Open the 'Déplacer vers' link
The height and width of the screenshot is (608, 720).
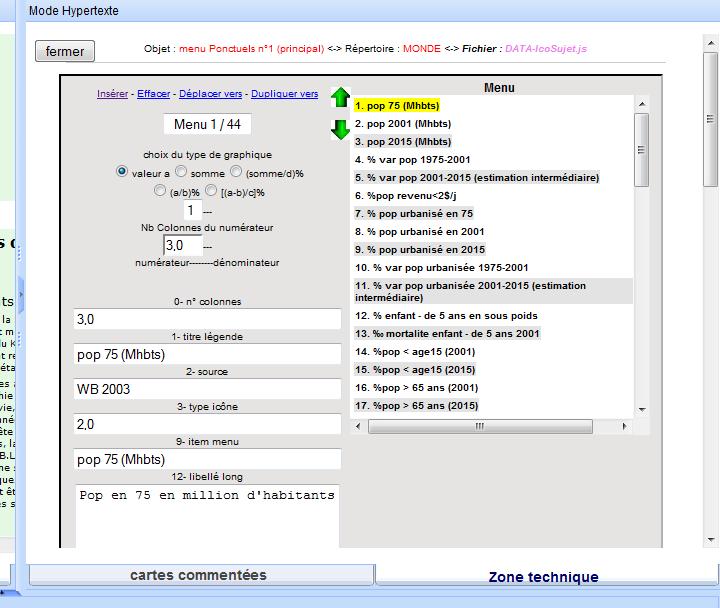(x=210, y=94)
